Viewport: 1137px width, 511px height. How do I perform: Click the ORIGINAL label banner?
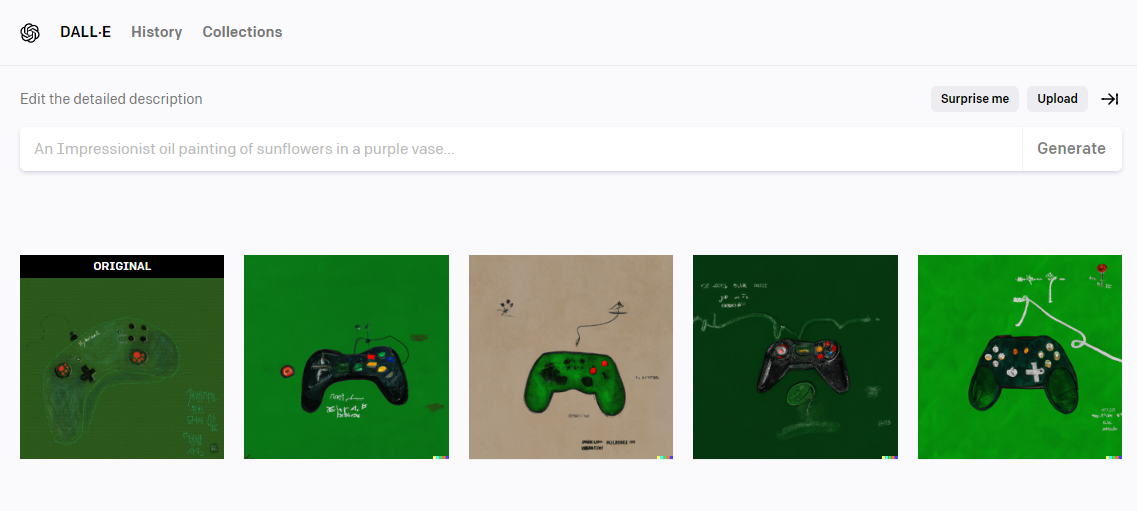[x=122, y=266]
